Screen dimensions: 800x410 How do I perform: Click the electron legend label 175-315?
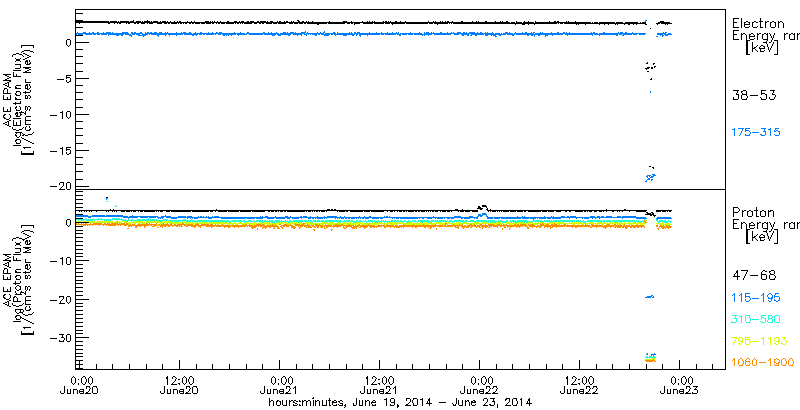pos(756,132)
